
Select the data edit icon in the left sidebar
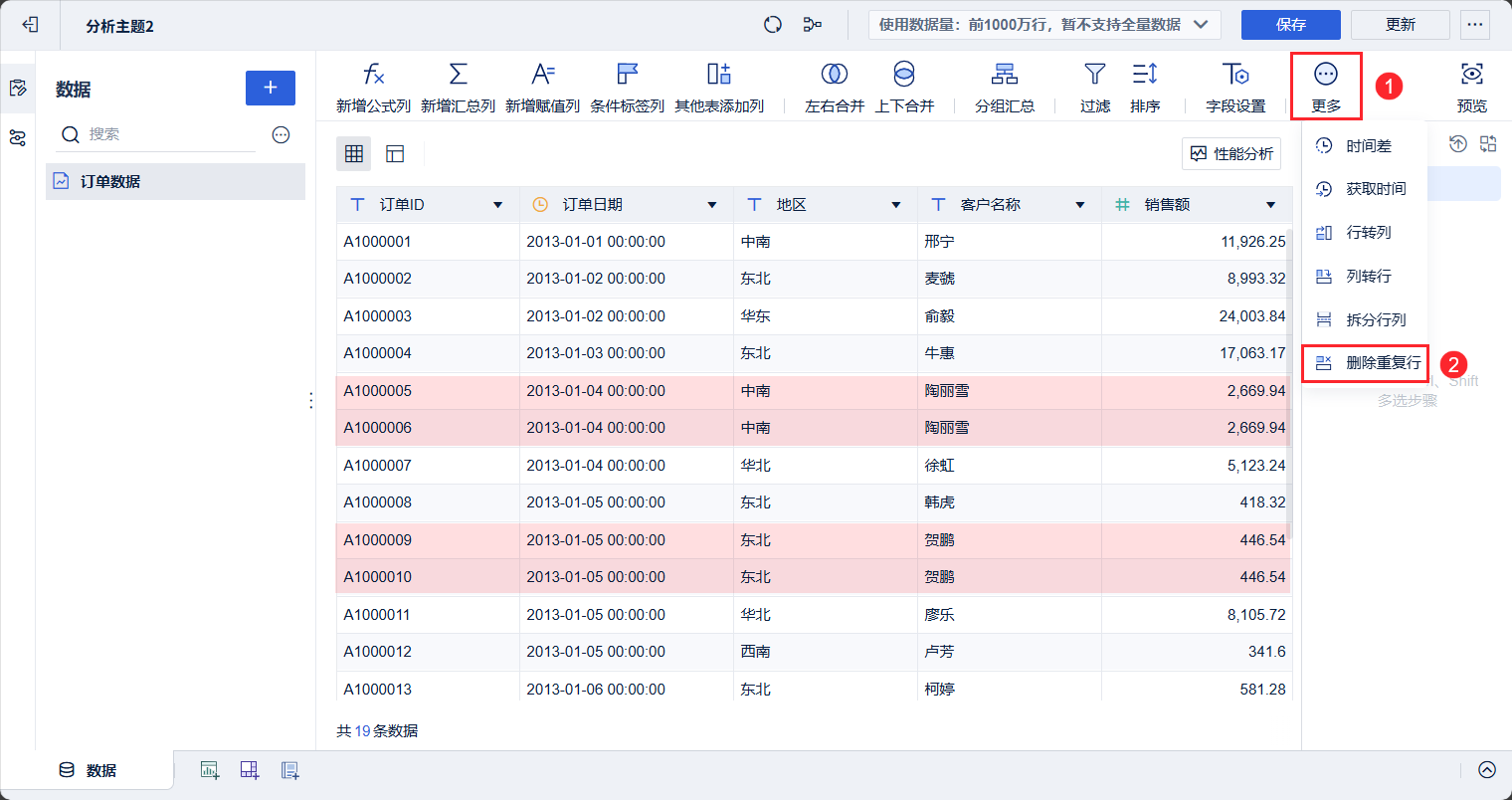pyautogui.click(x=18, y=89)
